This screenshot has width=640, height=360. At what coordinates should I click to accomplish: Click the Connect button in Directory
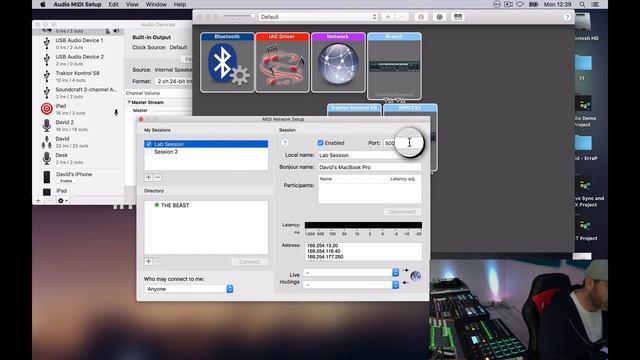249,261
